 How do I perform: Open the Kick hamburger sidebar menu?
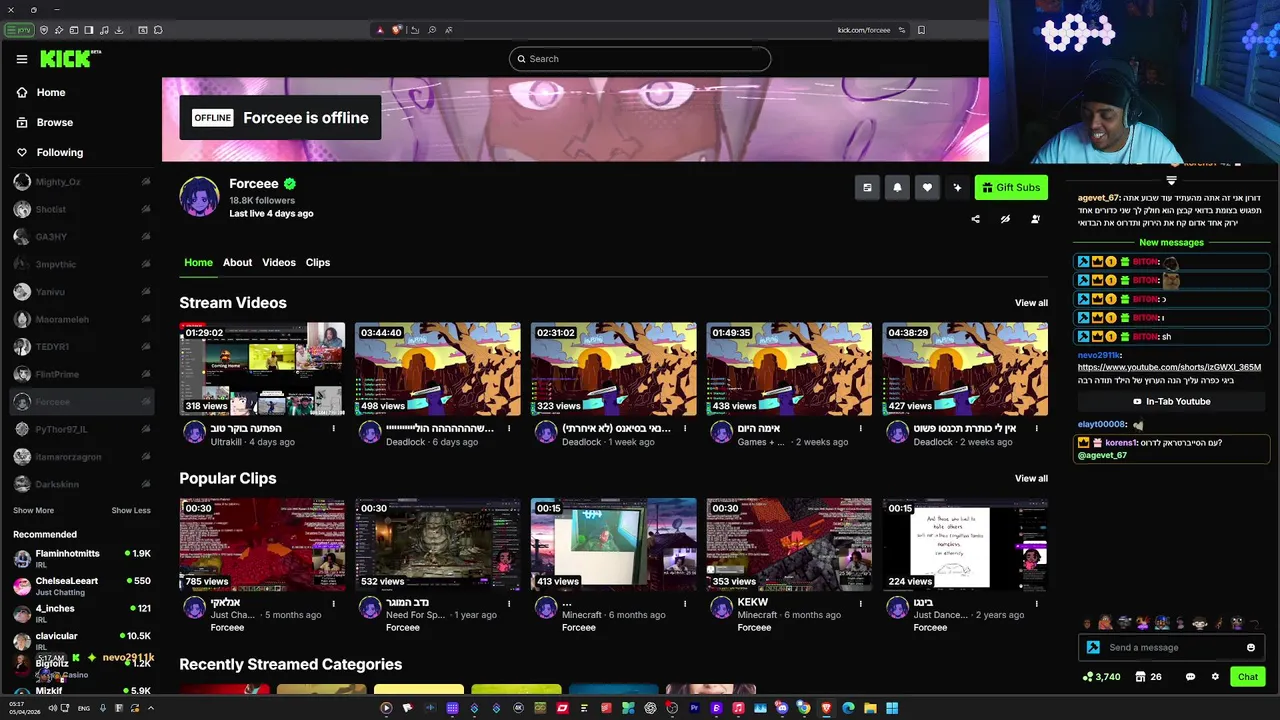pyautogui.click(x=22, y=59)
